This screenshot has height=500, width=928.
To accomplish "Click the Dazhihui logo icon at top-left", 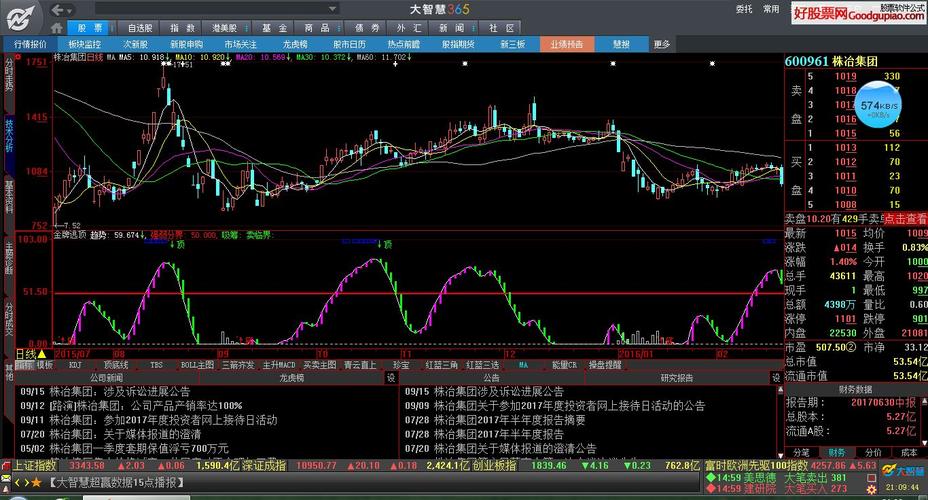I will [x=21, y=18].
